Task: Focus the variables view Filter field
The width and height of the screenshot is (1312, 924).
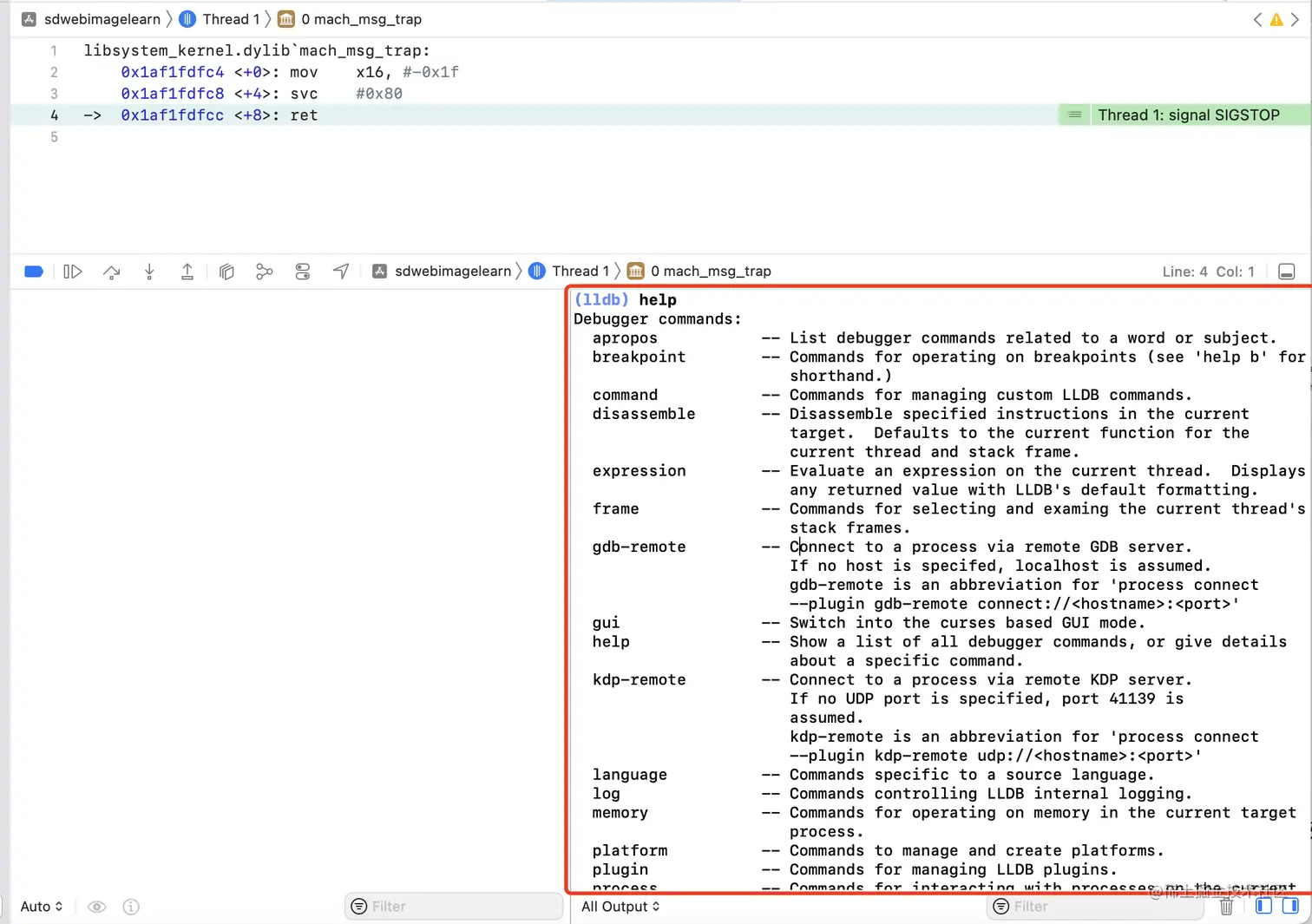Action: [x=454, y=906]
